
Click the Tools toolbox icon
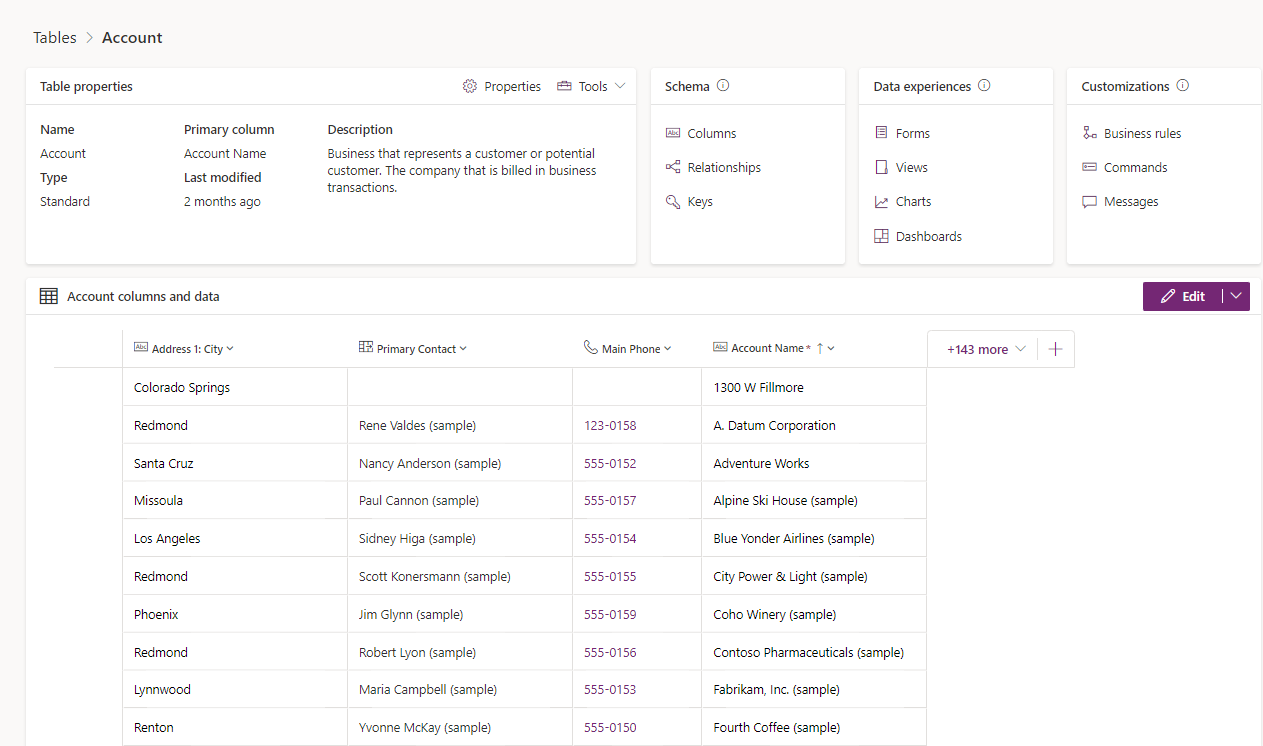click(564, 87)
